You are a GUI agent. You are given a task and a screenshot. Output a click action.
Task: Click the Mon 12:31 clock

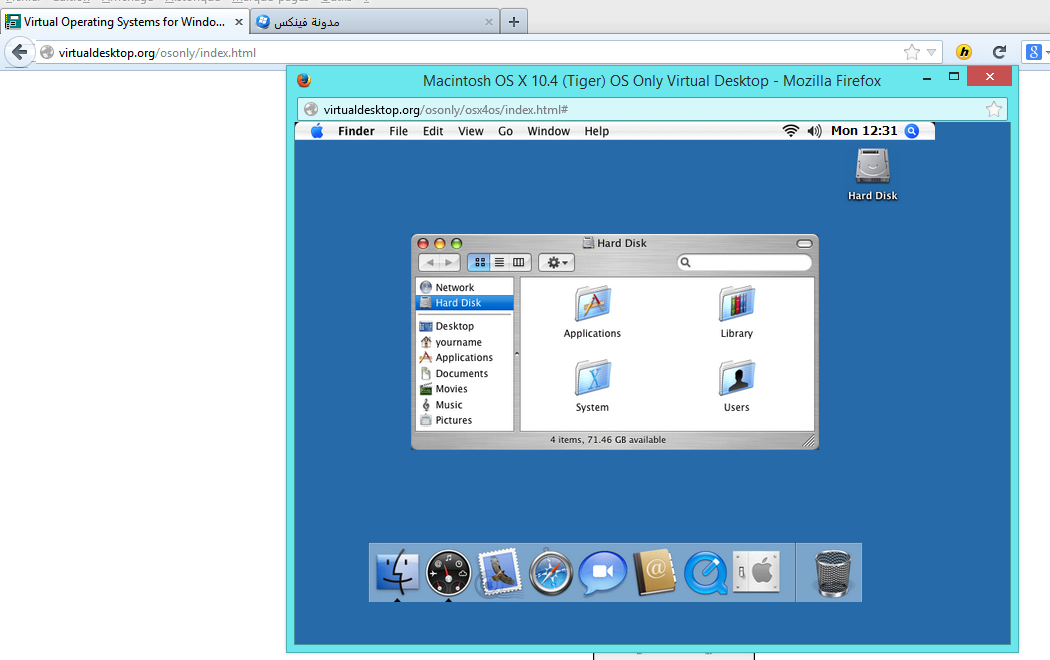tap(864, 131)
